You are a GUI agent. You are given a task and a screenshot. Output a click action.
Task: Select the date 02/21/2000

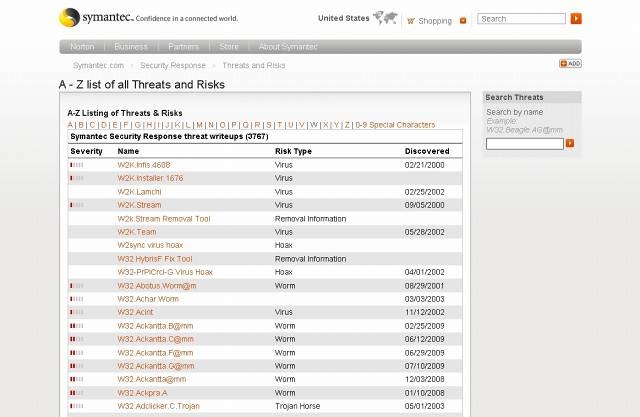pyautogui.click(x=424, y=165)
